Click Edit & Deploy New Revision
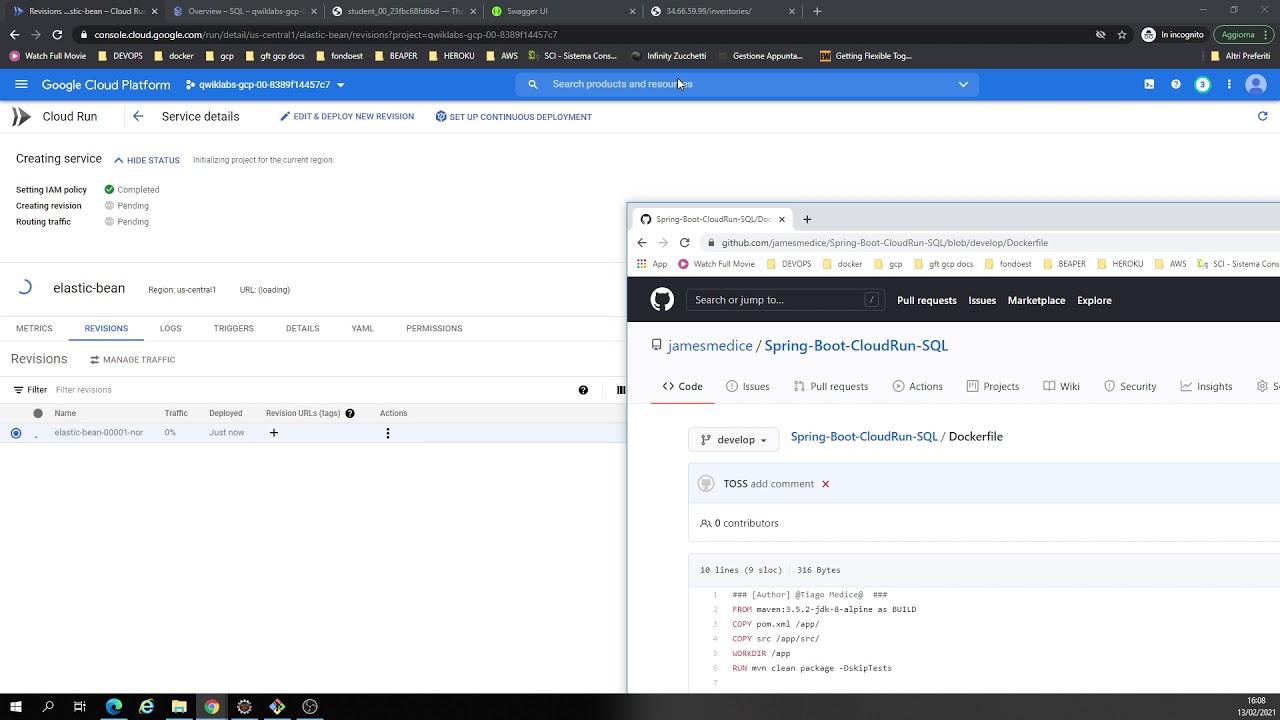Image resolution: width=1280 pixels, height=720 pixels. pos(347,117)
